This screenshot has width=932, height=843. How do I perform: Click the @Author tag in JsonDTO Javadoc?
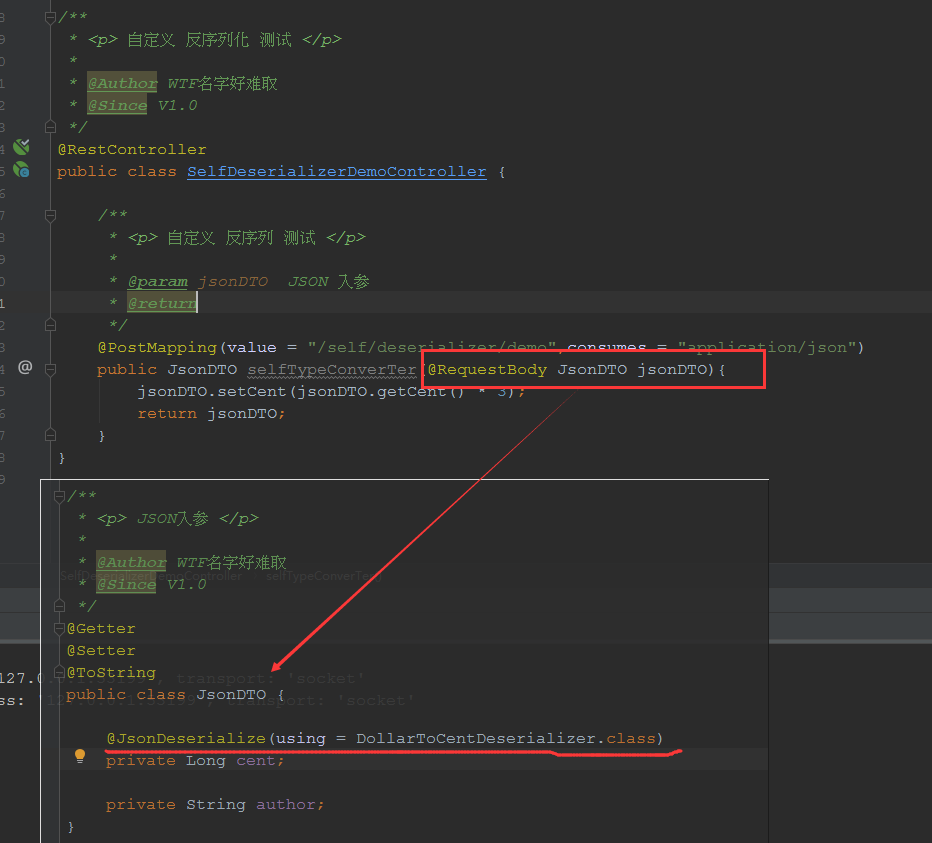coord(131,562)
